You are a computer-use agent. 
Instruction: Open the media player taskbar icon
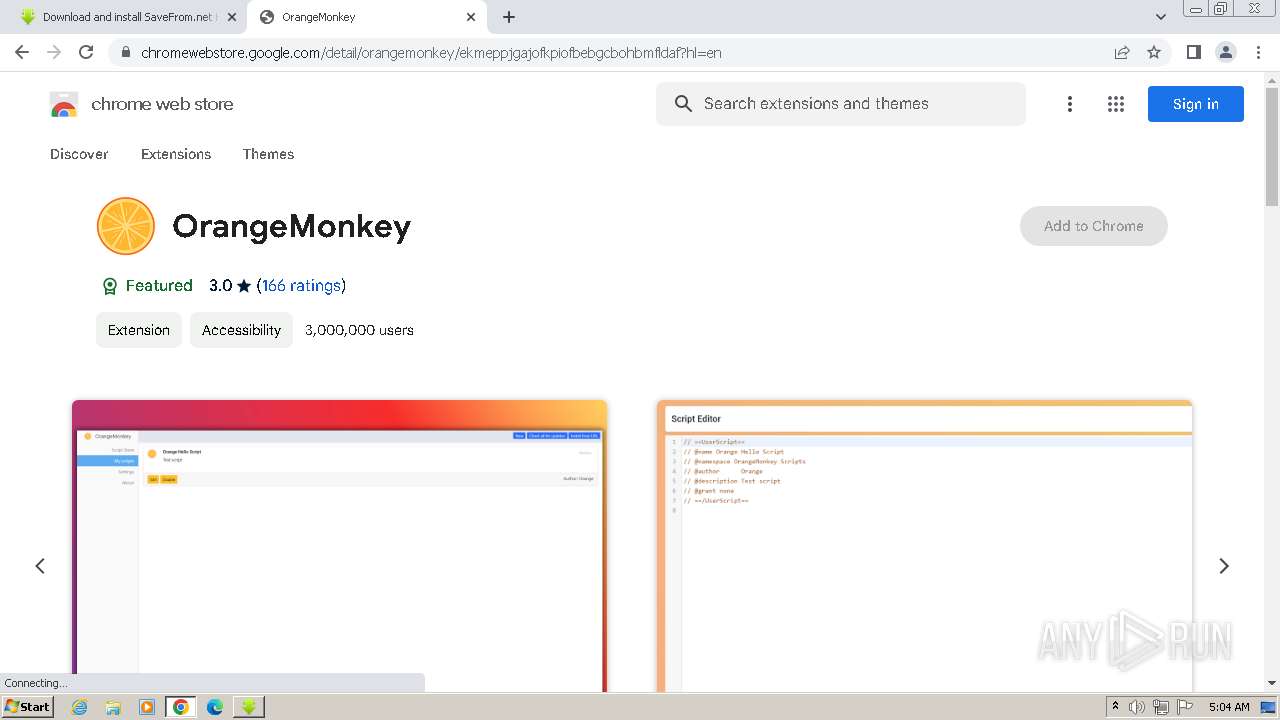pos(147,706)
